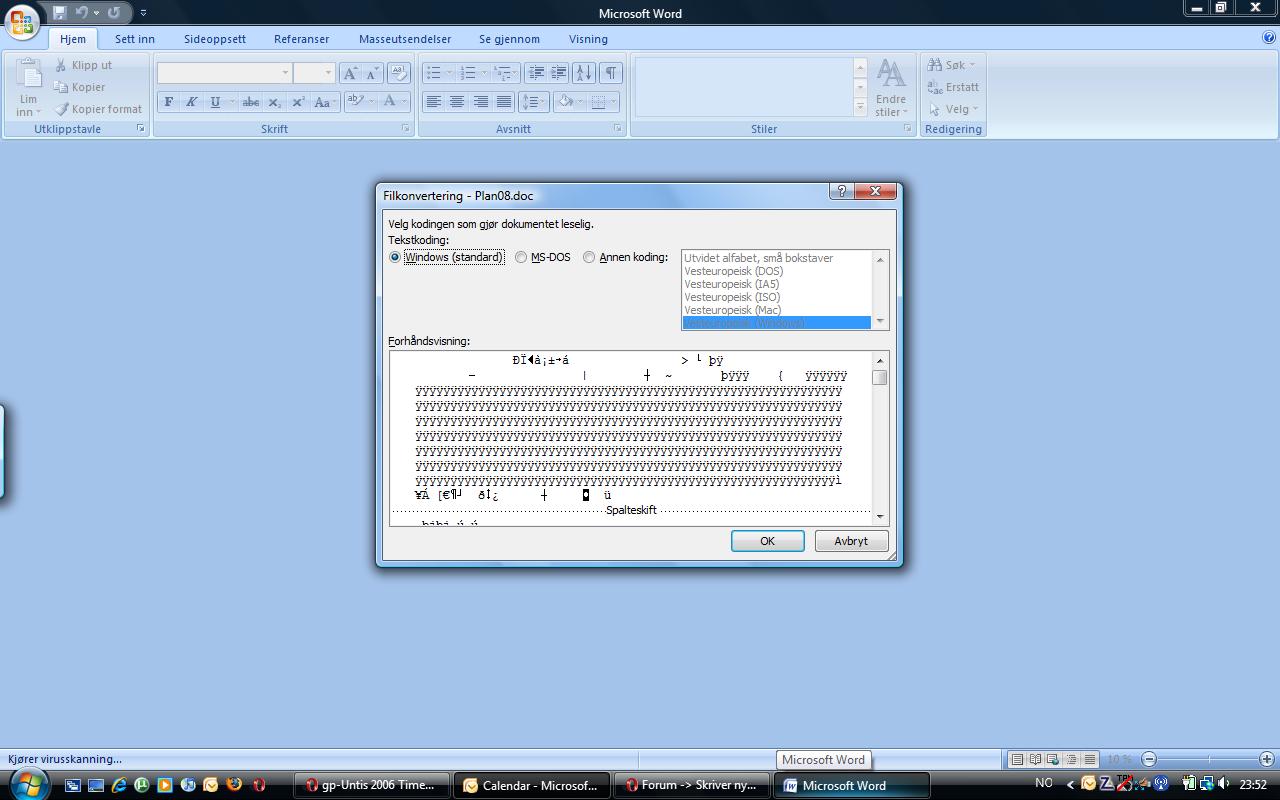Click the Lim inn (paste) icon
The width and height of the screenshot is (1280, 800).
point(28,76)
